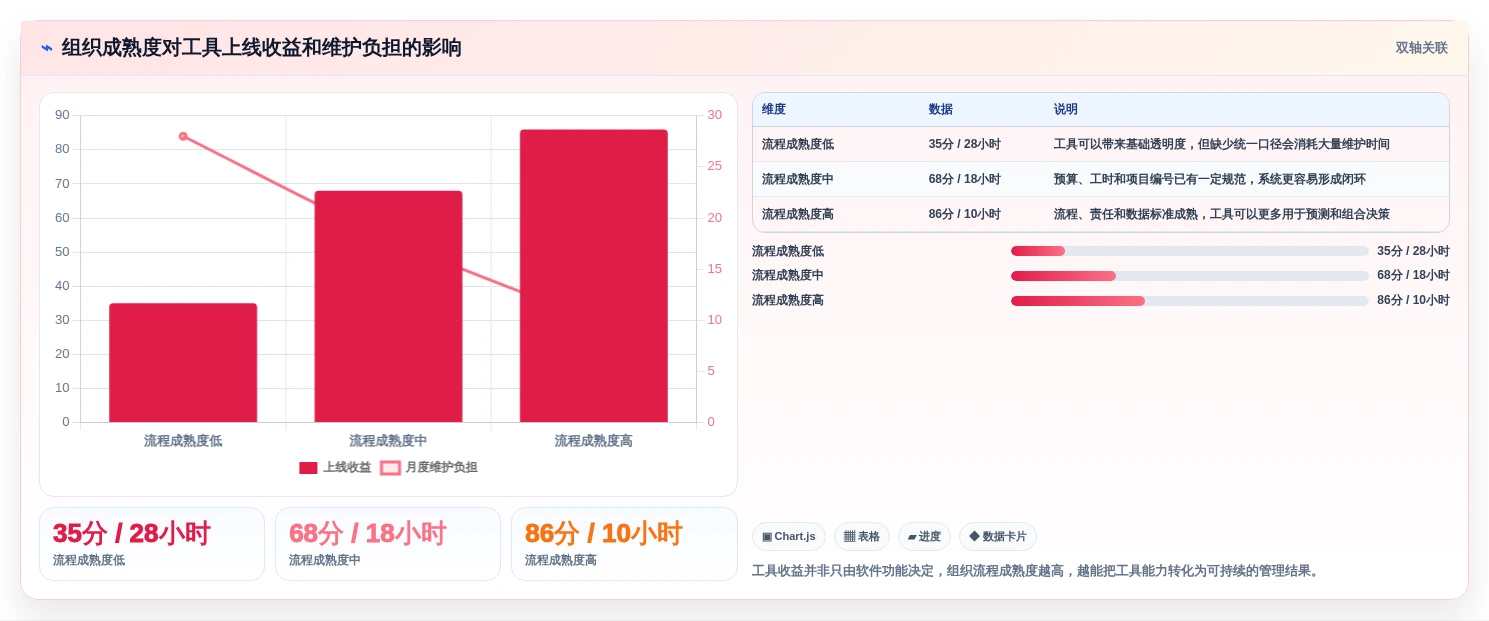Click the 流程成熟度高 progress row label

click(788, 300)
